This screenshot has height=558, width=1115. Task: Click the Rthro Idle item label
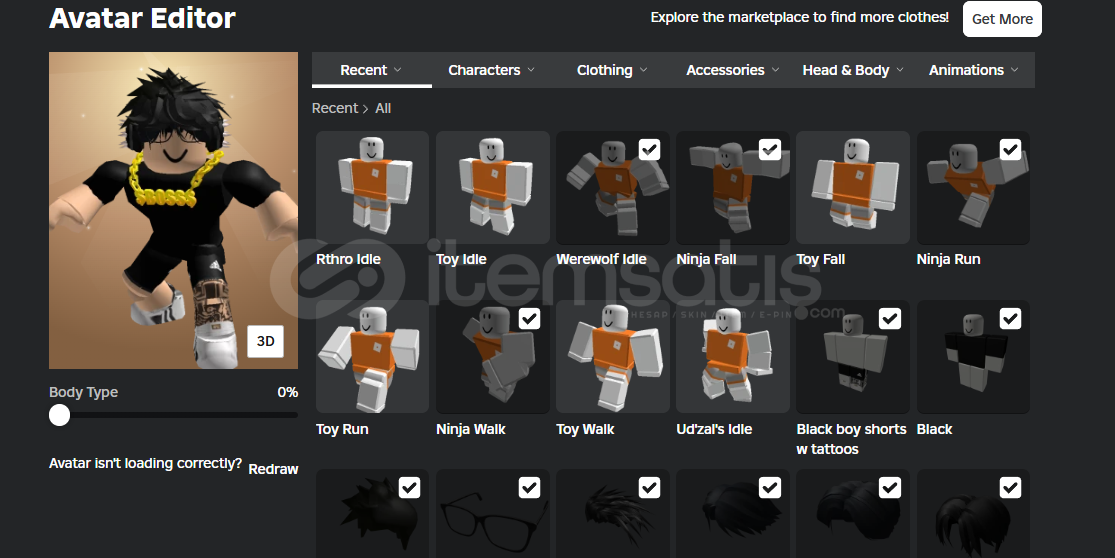tap(348, 259)
